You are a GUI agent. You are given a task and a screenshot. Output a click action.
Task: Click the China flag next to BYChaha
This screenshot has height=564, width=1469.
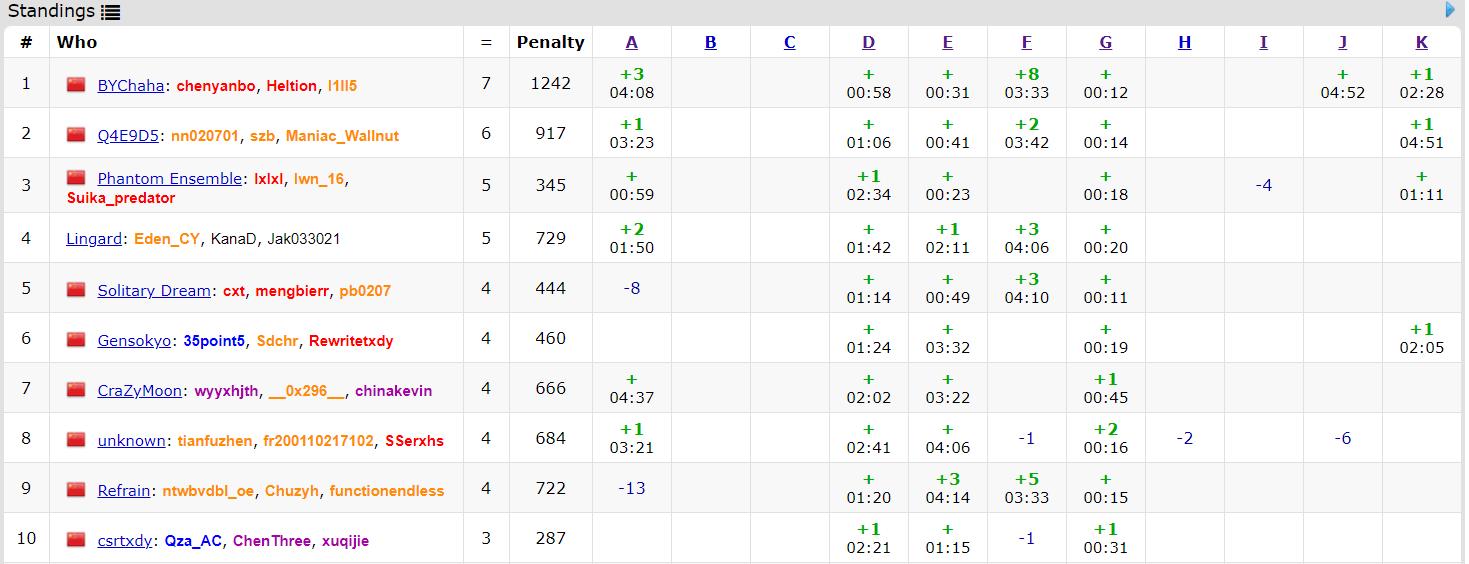click(x=76, y=85)
